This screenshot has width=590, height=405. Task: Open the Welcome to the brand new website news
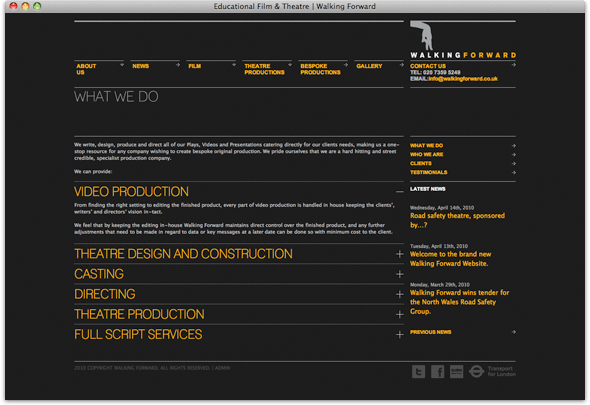click(450, 259)
